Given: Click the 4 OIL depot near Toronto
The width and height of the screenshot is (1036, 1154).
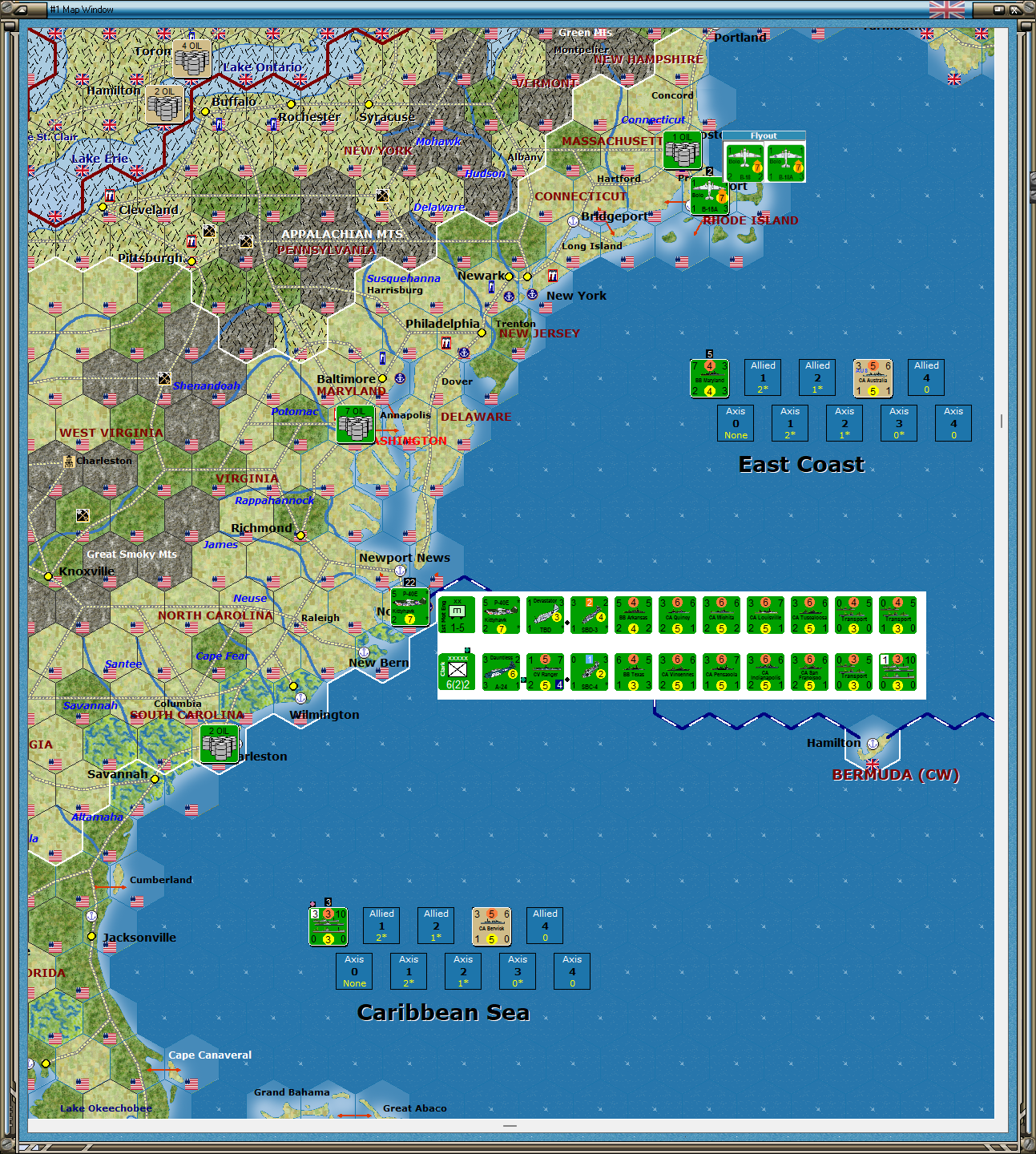Looking at the screenshot, I should pyautogui.click(x=191, y=60).
